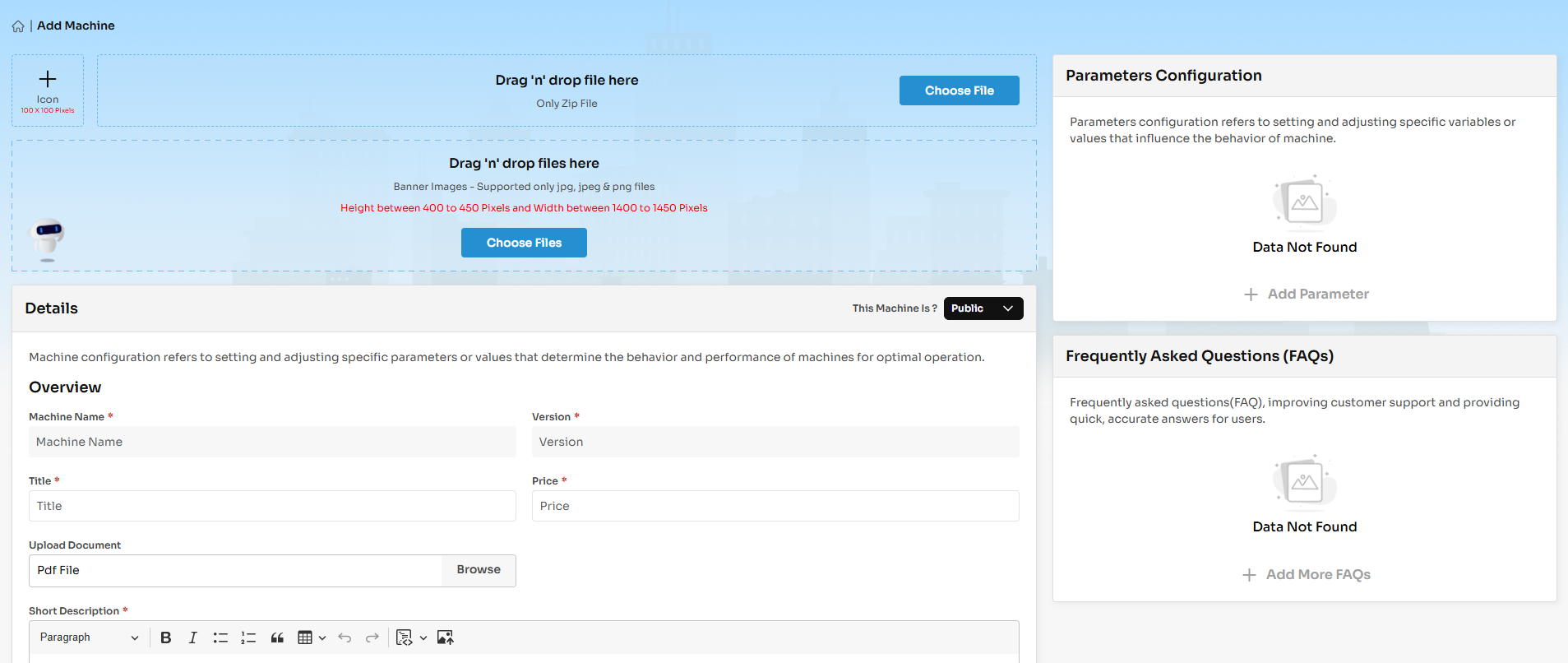1568x663 pixels.
Task: Click the Price input field
Action: click(x=775, y=506)
